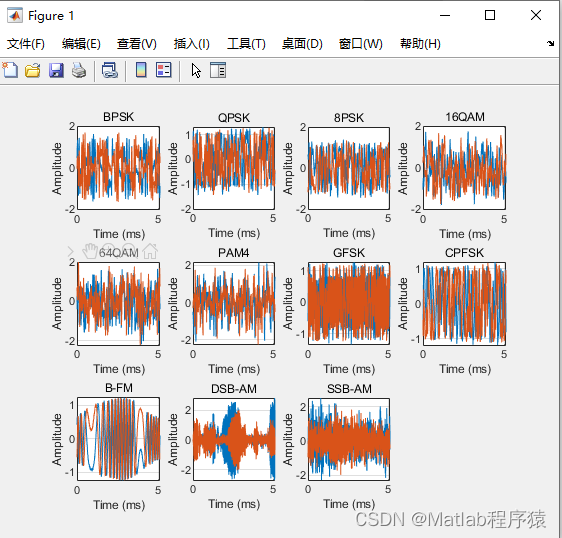Click the 8PSK plot title
Viewport: 562px width, 538px height.
(349, 118)
